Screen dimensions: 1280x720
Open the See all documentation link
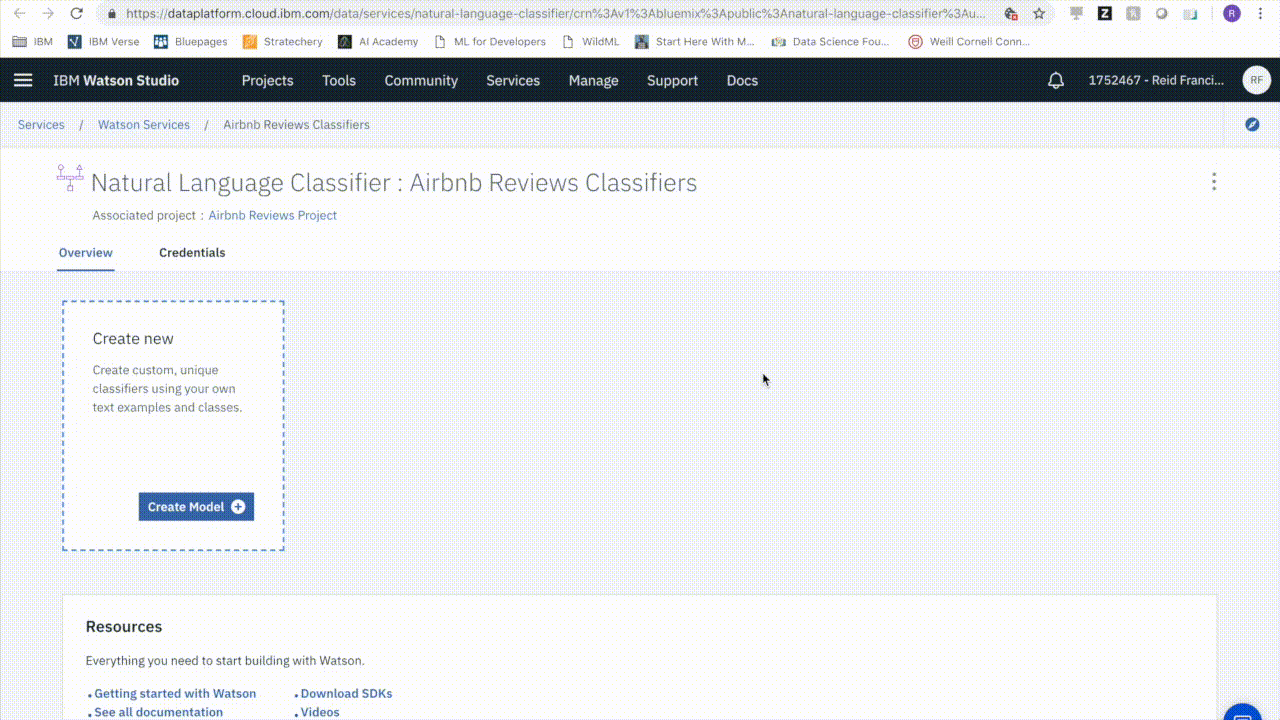coord(159,712)
